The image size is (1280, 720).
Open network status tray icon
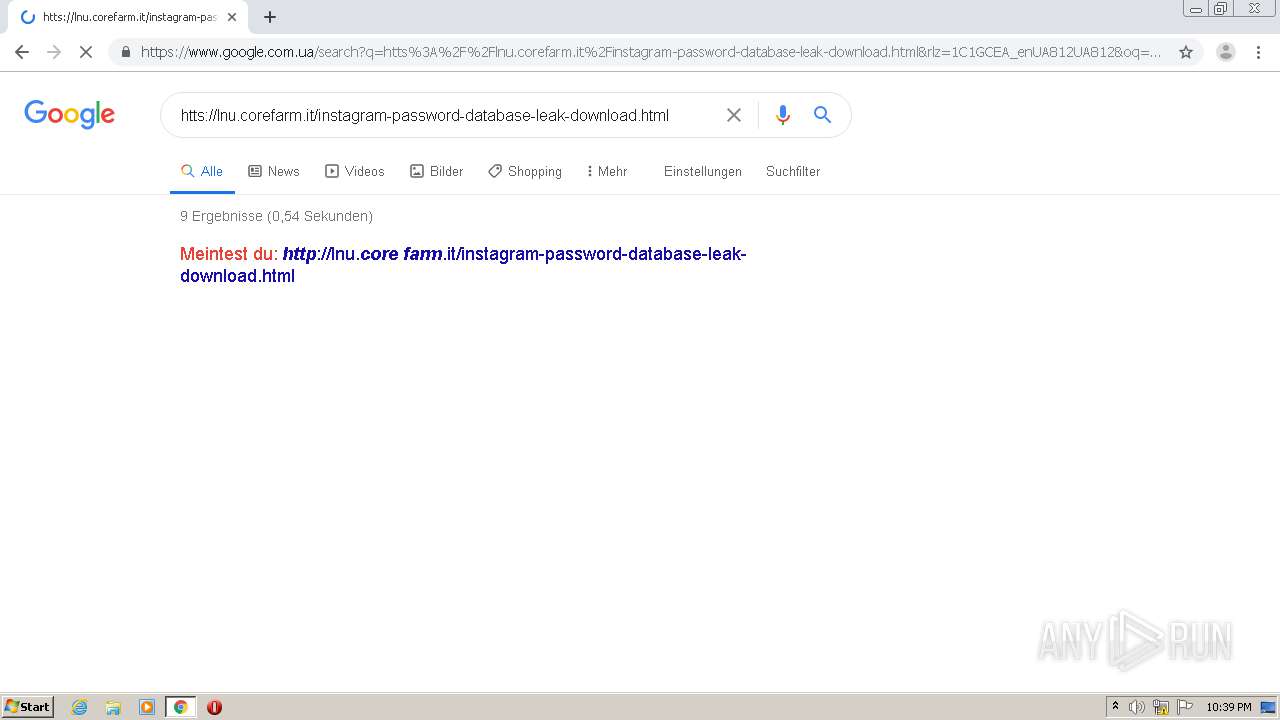pyautogui.click(x=1161, y=707)
